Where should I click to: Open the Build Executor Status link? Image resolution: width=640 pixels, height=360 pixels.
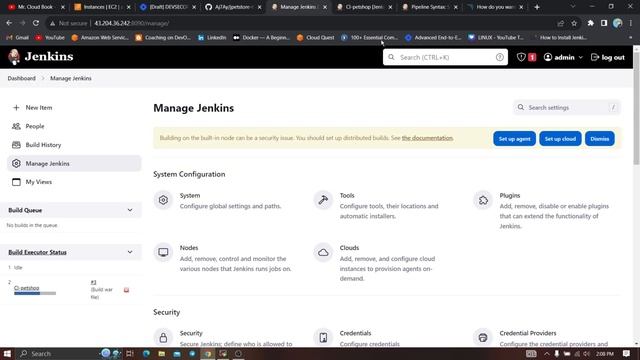click(38, 252)
